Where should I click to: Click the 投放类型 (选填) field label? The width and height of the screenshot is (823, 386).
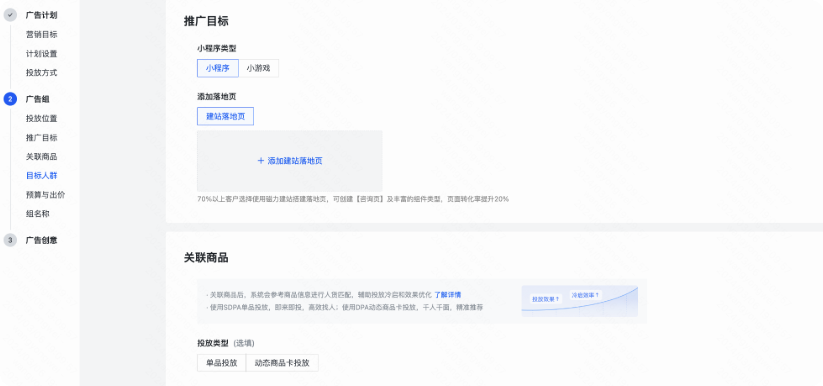pyautogui.click(x=226, y=343)
